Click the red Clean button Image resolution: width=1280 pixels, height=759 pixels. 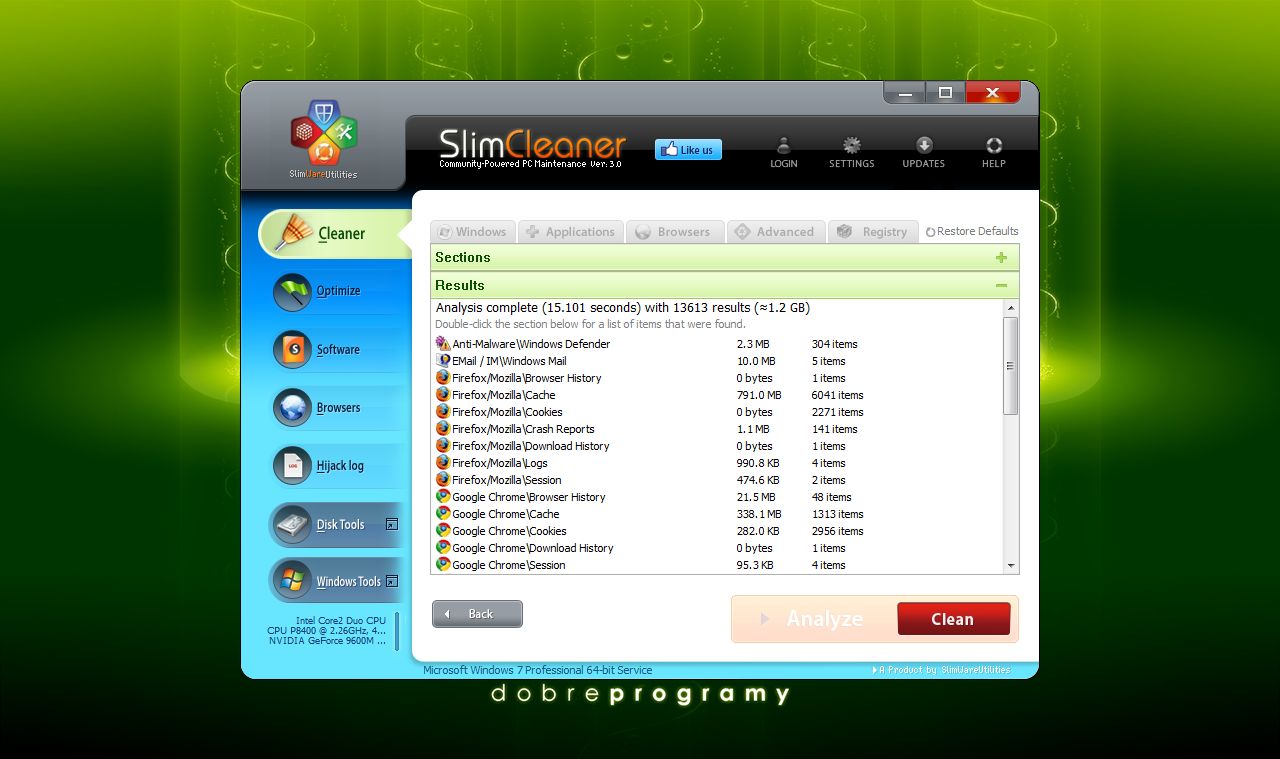tap(953, 619)
